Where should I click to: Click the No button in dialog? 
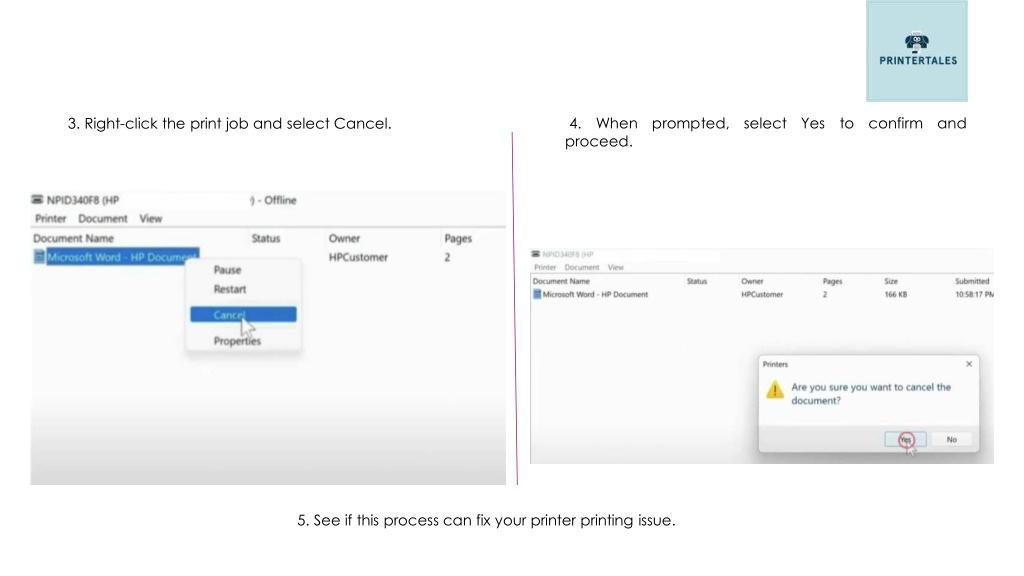click(x=952, y=440)
